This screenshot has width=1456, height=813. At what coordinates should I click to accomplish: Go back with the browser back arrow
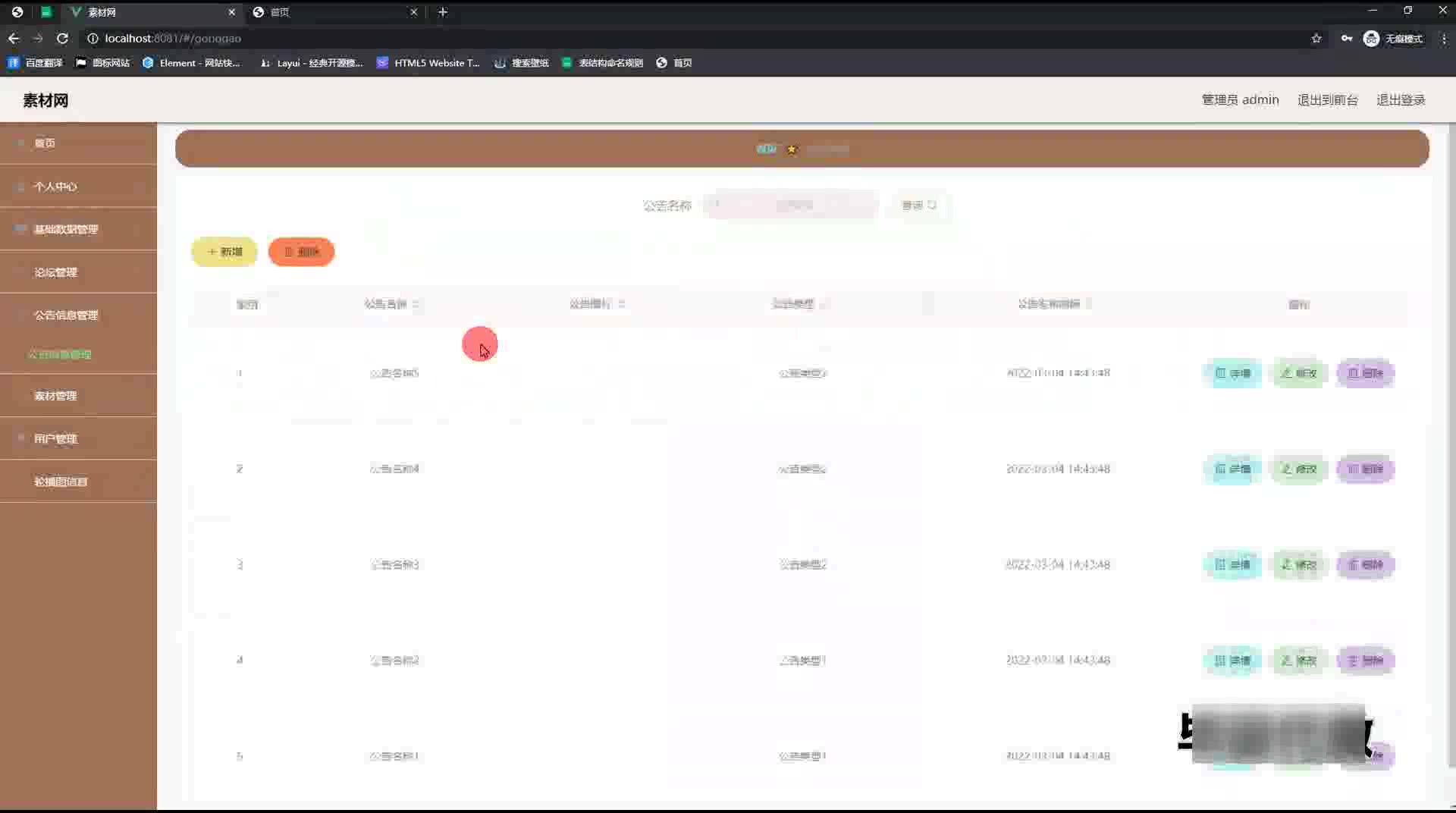tap(14, 39)
